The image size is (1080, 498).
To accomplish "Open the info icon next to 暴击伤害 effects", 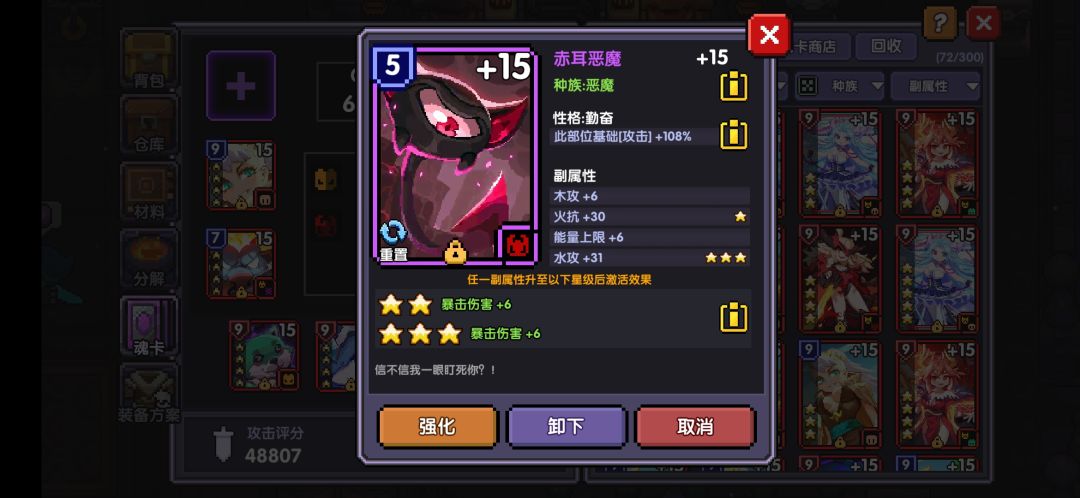I will (x=734, y=318).
